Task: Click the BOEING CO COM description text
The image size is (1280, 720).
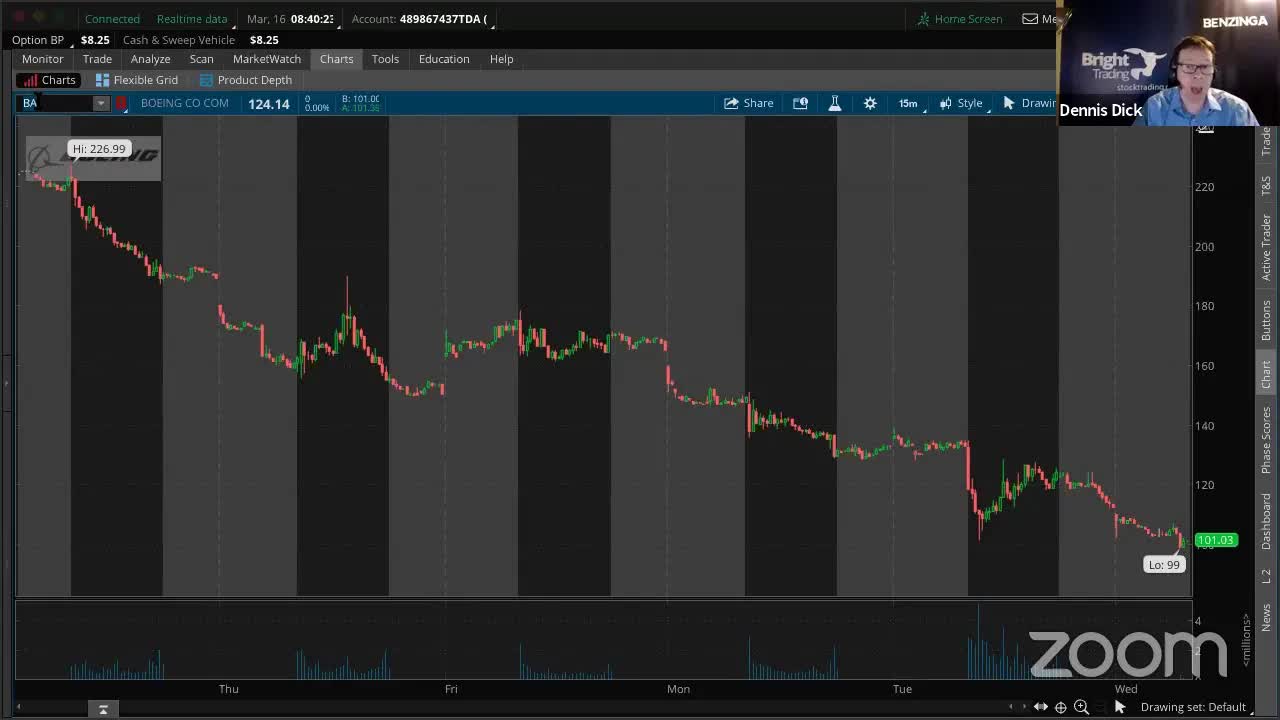Action: [x=184, y=103]
